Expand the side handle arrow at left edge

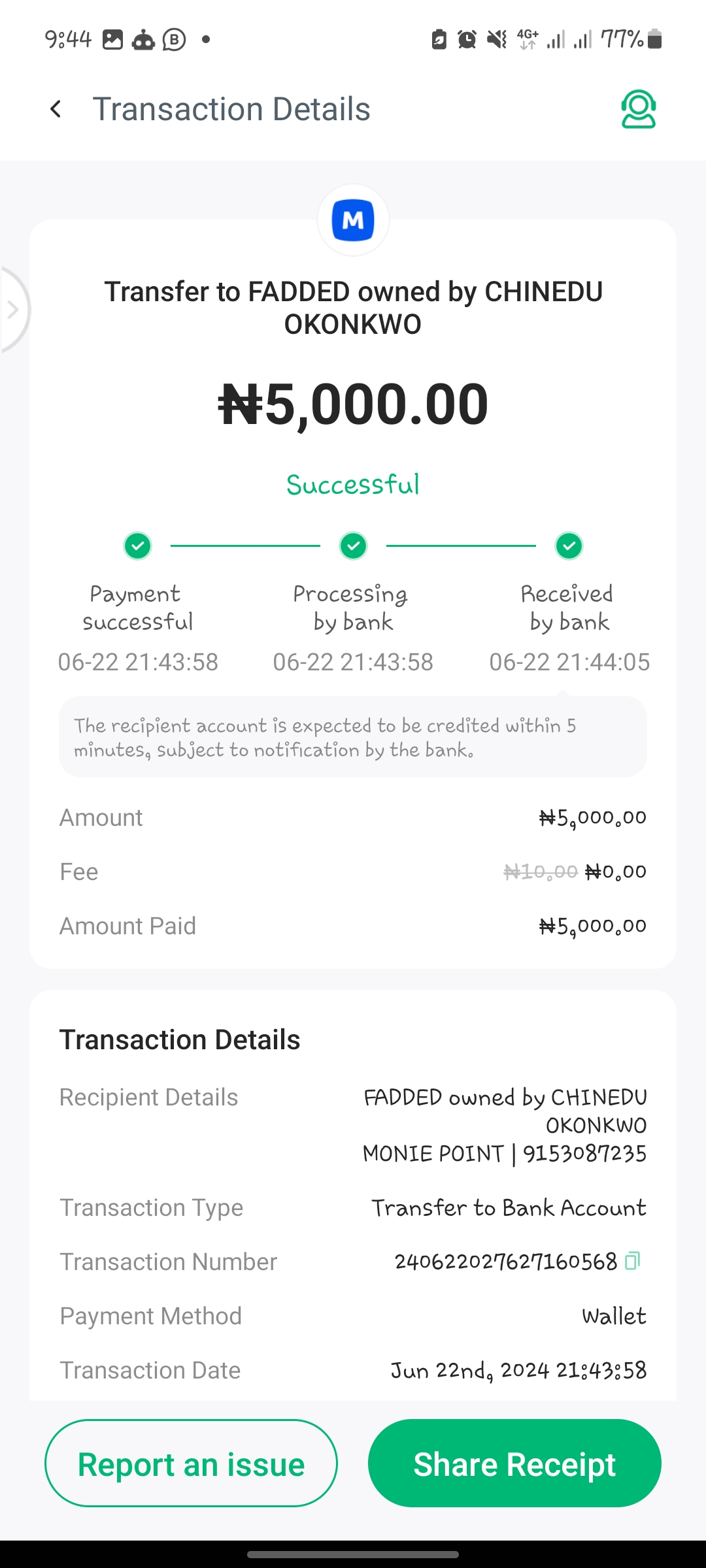point(13,309)
